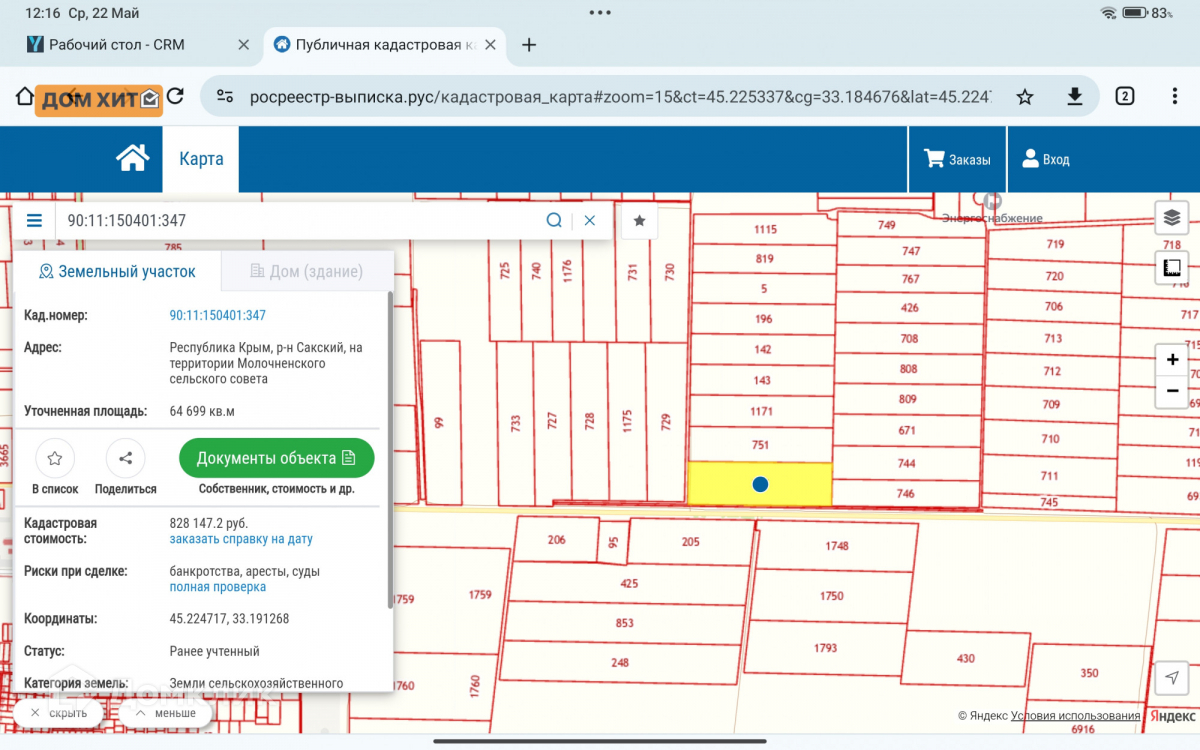The image size is (1200, 750).
Task: Select parcel 751 on map
Action: [761, 445]
